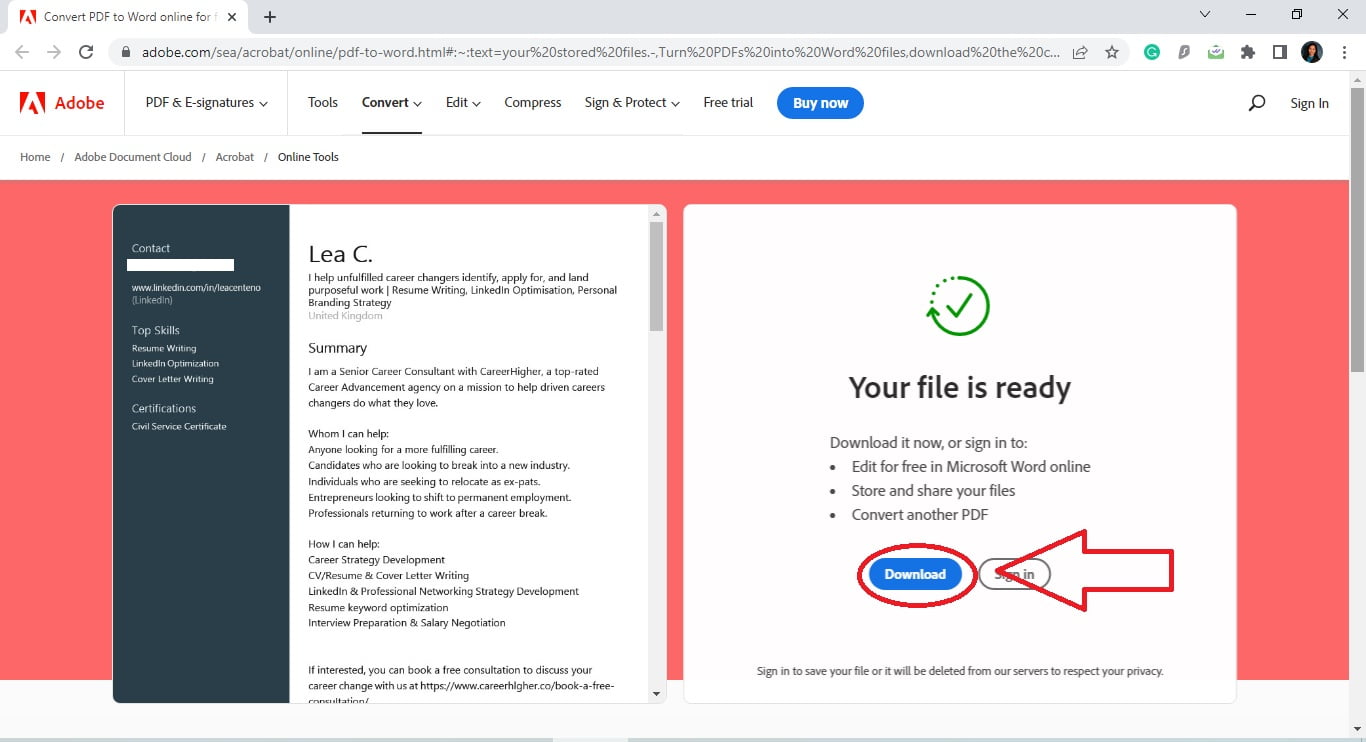
Task: Go to the Home breadcrumb
Action: click(35, 157)
